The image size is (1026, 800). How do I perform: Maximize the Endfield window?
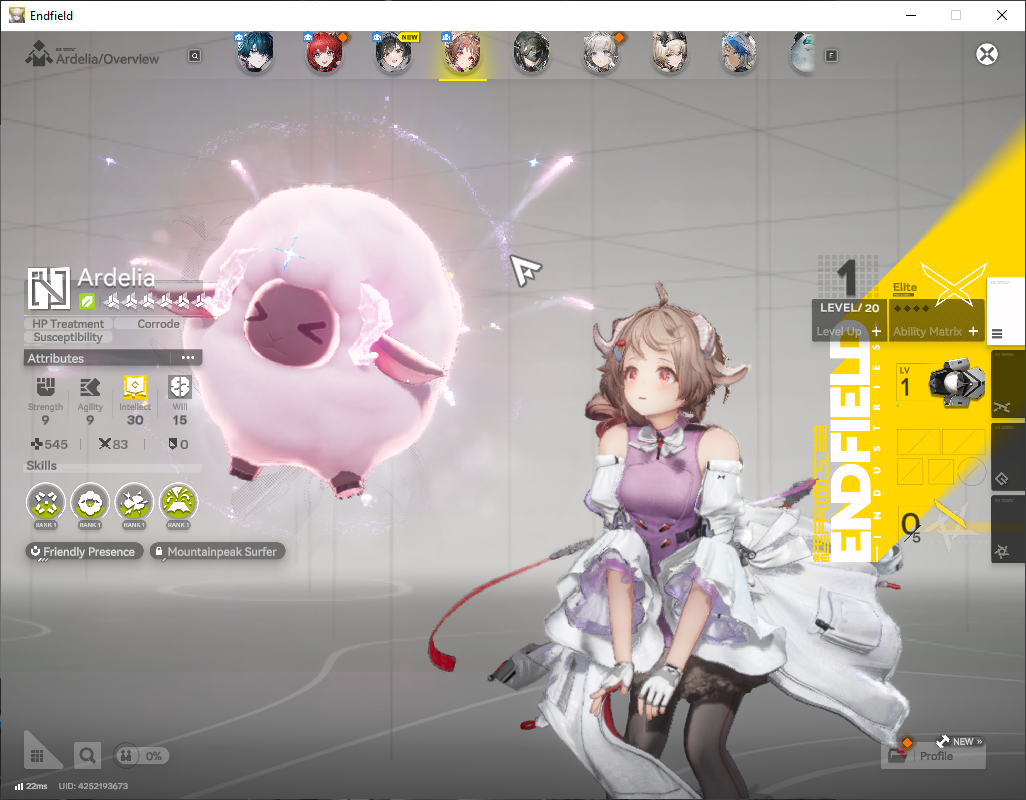click(x=956, y=15)
